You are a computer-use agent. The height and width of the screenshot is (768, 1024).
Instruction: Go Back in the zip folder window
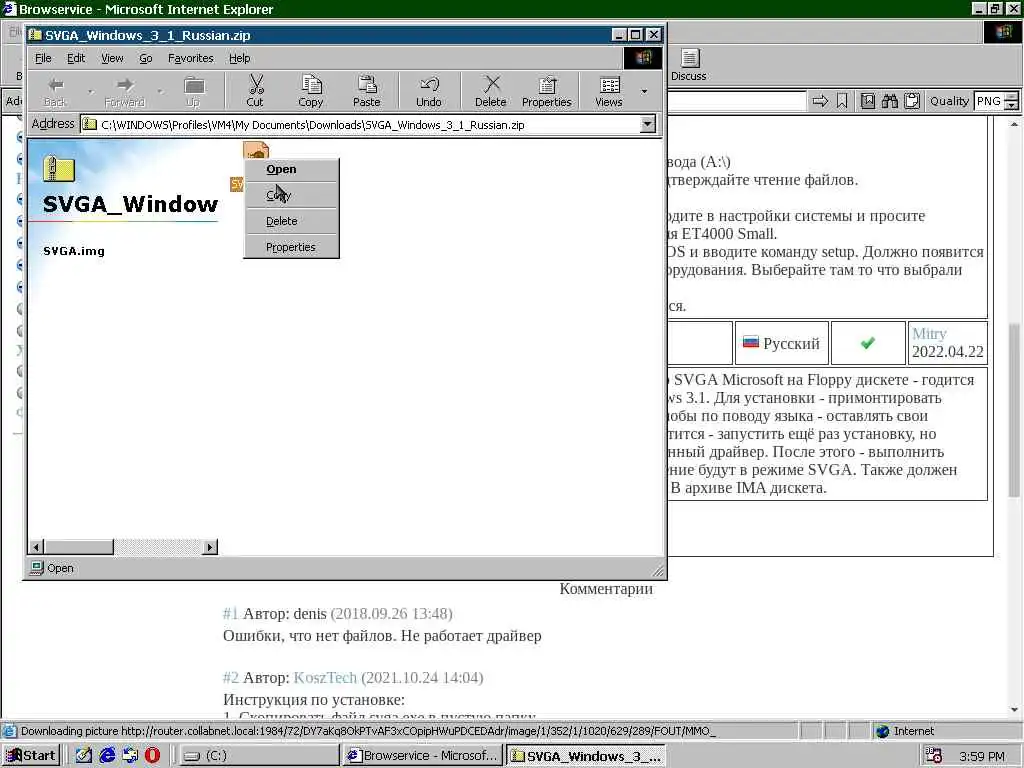pos(56,91)
